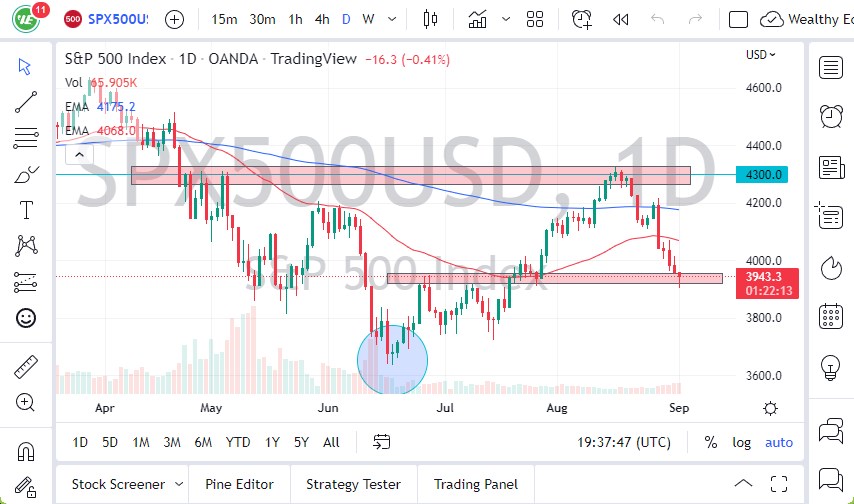Open the candlestick chart type dropdown
854x504 pixels.
(431, 19)
